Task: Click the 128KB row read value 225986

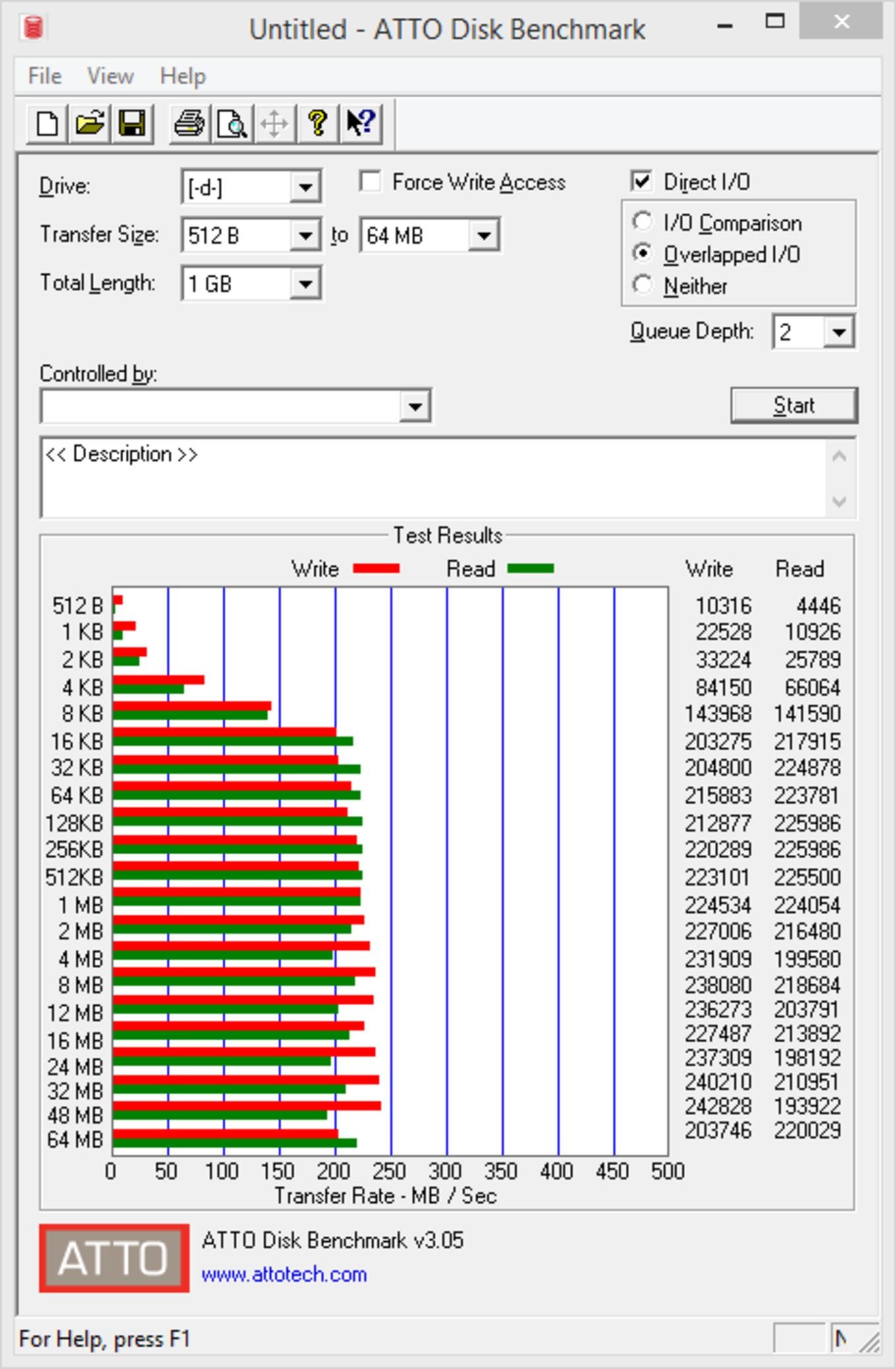Action: point(807,823)
